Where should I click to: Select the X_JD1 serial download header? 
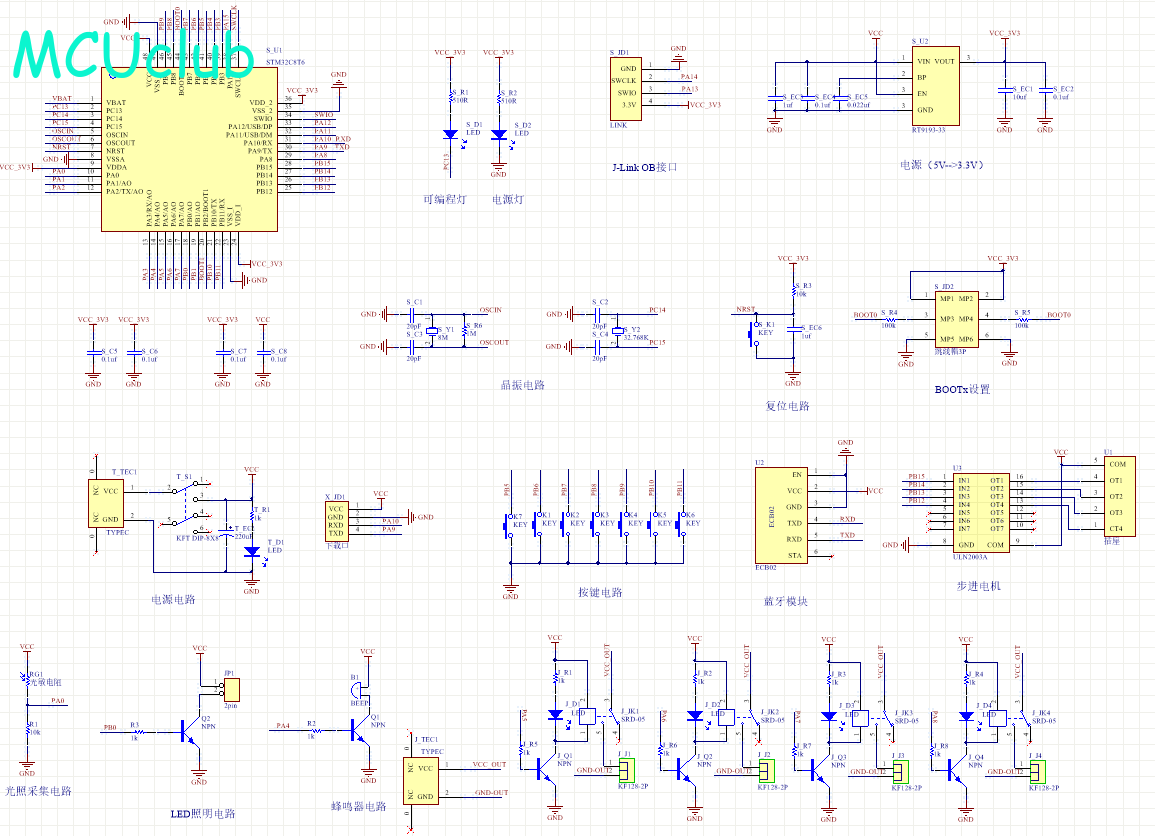click(x=336, y=520)
